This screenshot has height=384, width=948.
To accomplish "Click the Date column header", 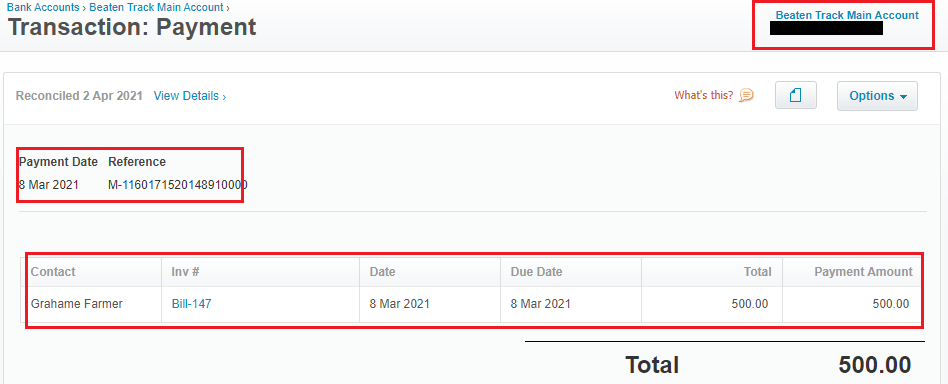I will (x=383, y=272).
